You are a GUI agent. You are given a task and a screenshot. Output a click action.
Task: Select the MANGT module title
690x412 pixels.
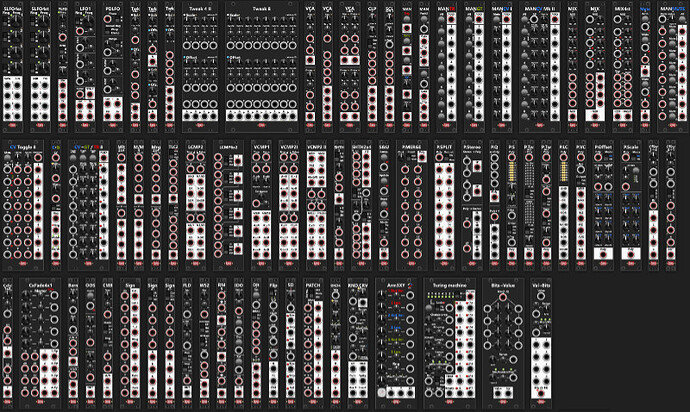474,9
